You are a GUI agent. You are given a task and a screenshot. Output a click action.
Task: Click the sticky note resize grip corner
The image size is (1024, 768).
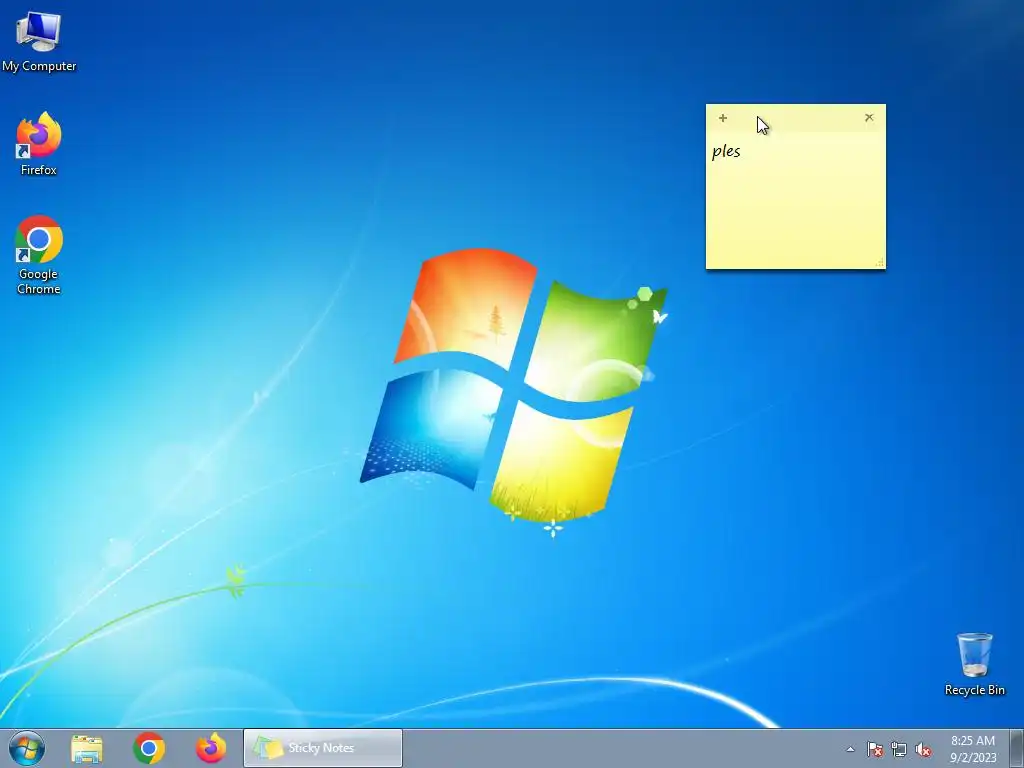point(879,263)
